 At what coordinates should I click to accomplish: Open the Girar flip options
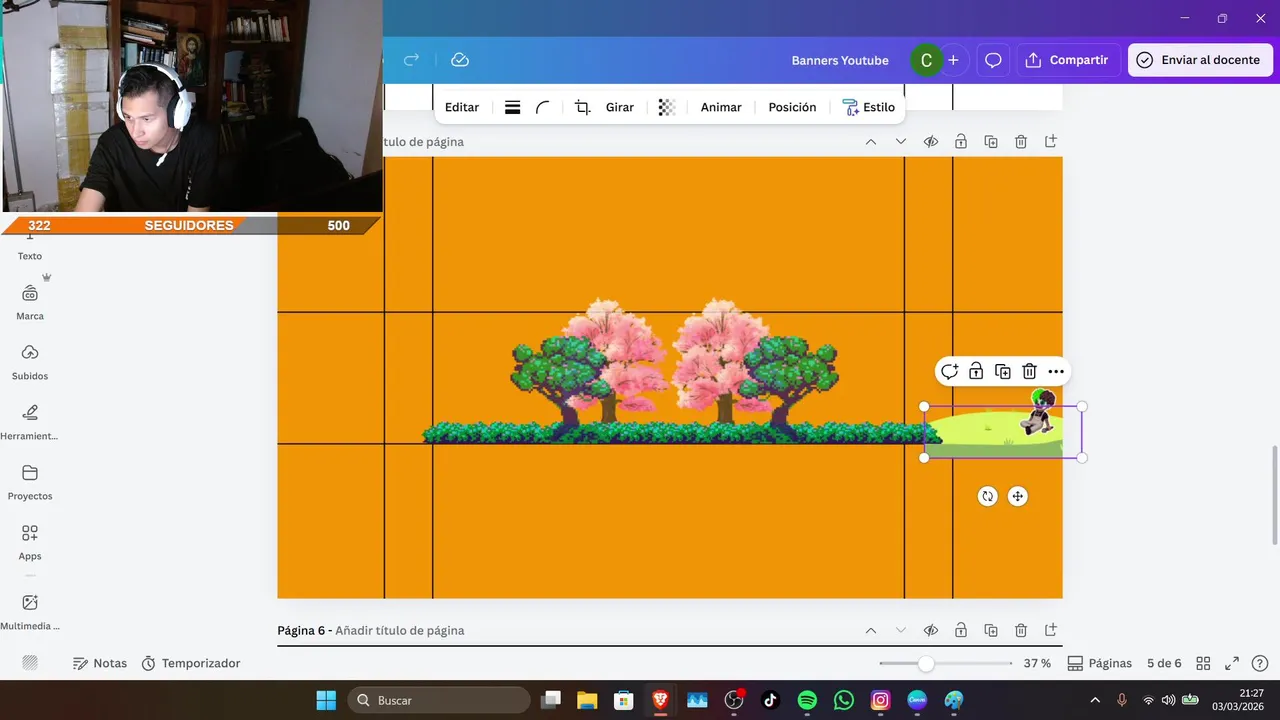pos(620,107)
